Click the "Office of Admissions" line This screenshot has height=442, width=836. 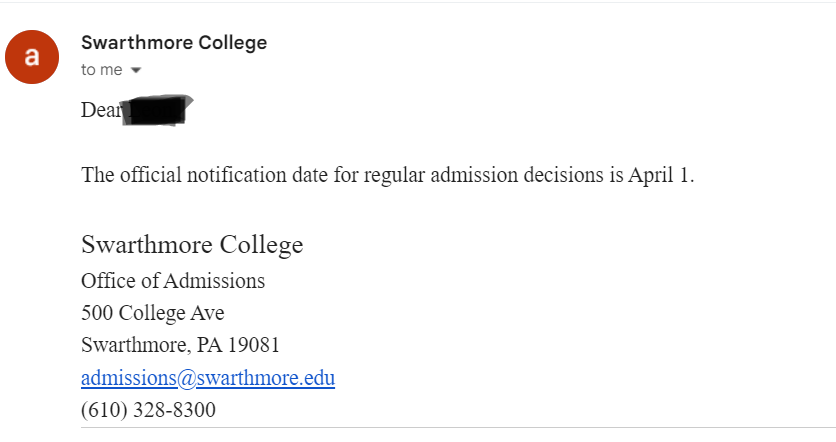[x=172, y=281]
